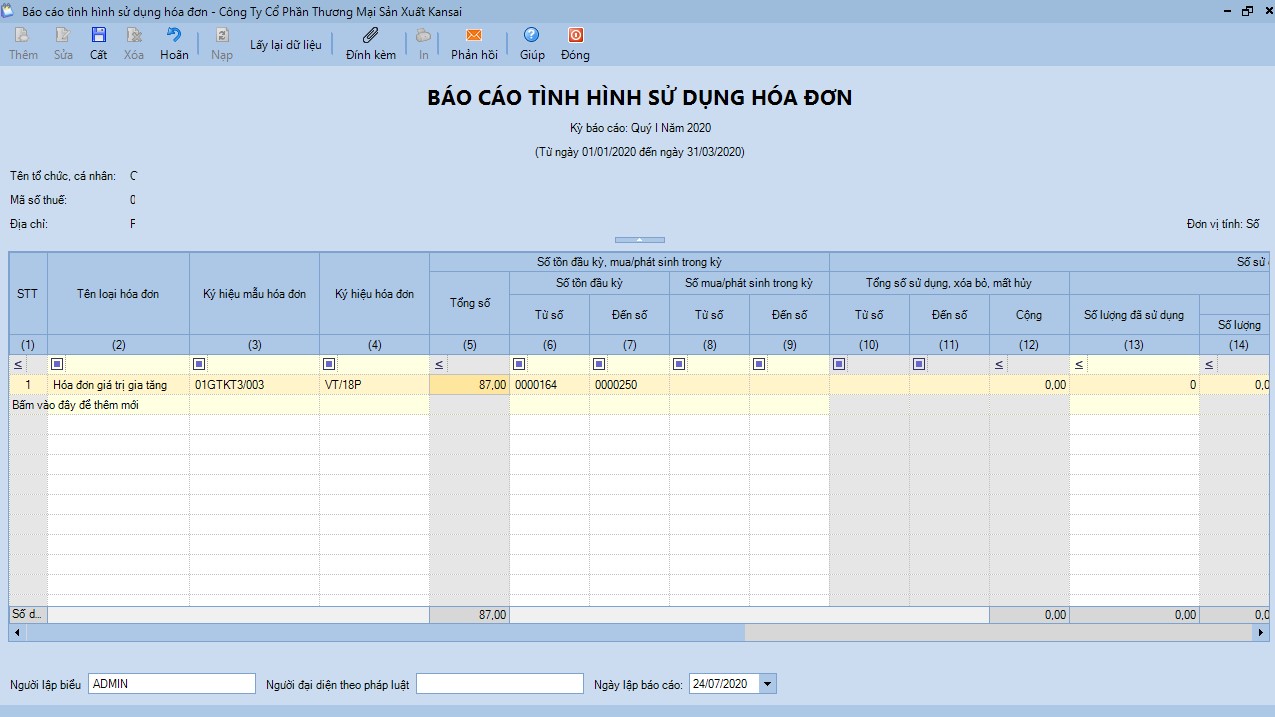Toggle filter operator under Ký hiệu mẫu hóa đơn
Screen dimensions: 1275x717
200,364
